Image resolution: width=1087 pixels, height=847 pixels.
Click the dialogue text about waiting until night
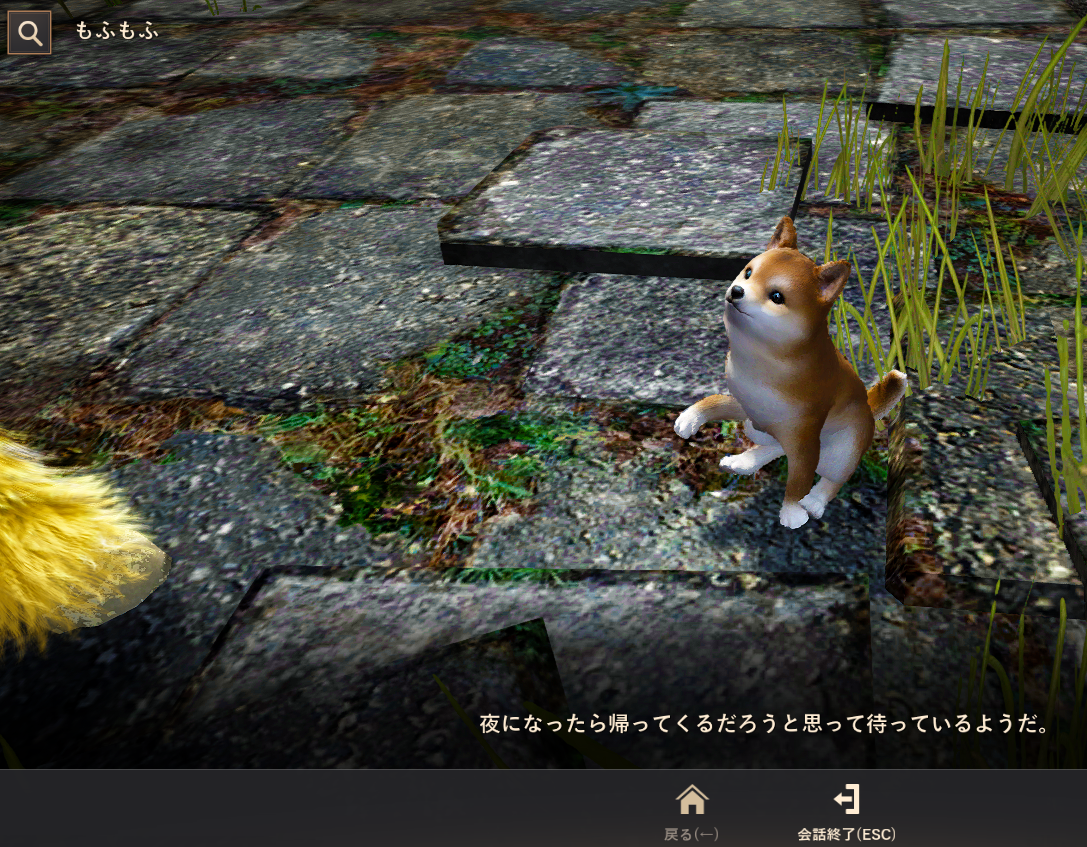[x=766, y=724]
